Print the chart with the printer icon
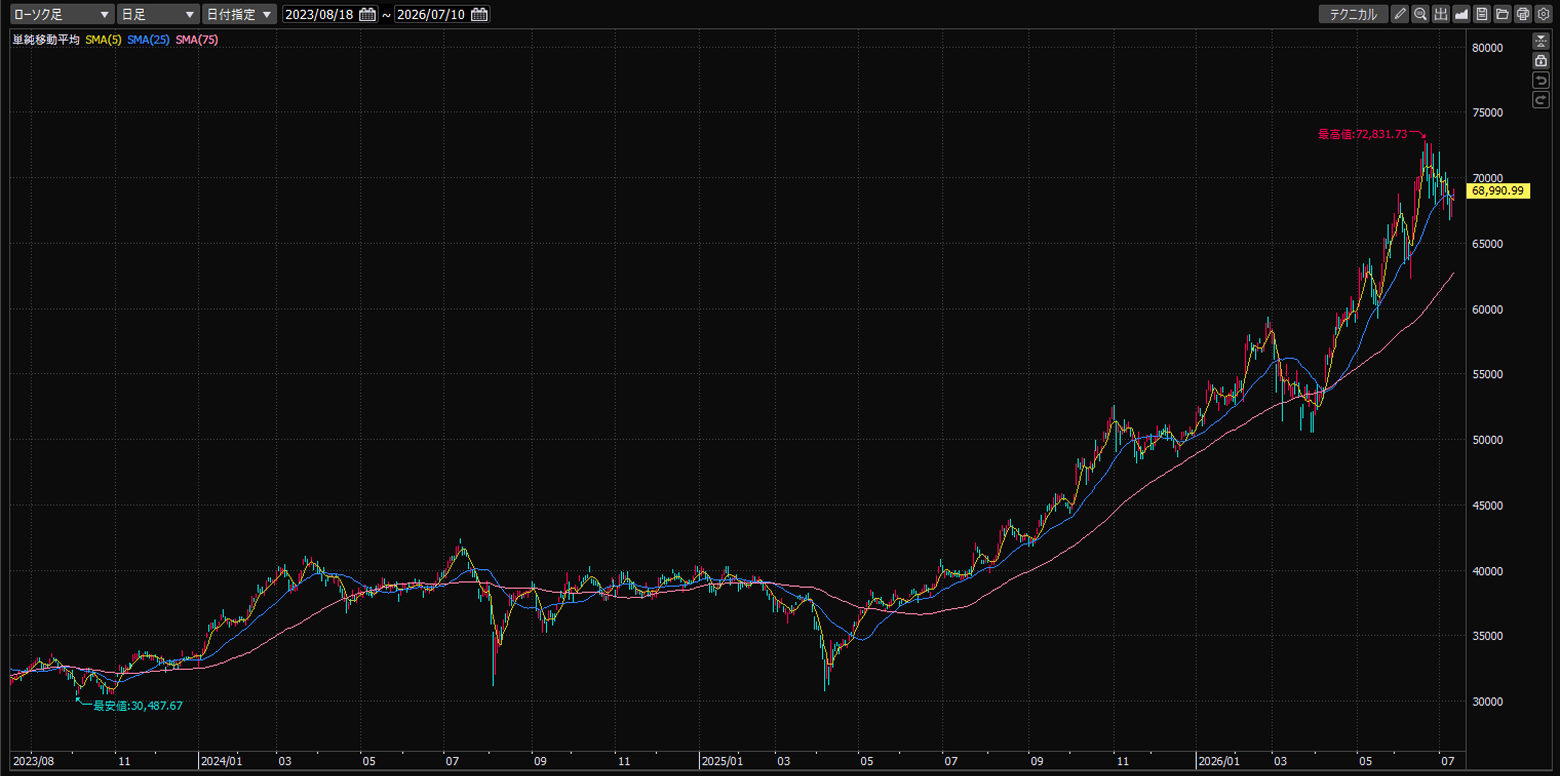The width and height of the screenshot is (1560, 776). click(1523, 14)
